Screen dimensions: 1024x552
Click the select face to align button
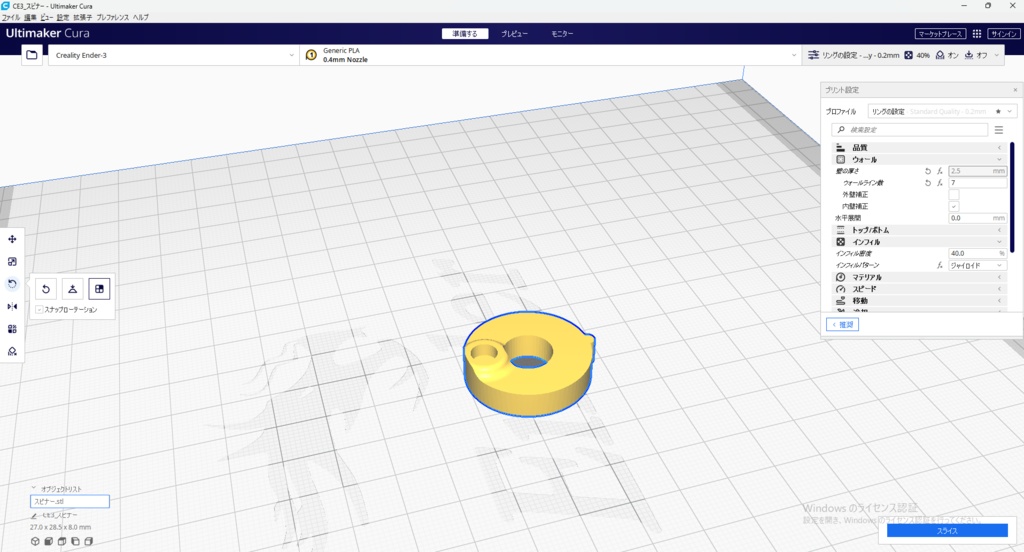click(99, 289)
